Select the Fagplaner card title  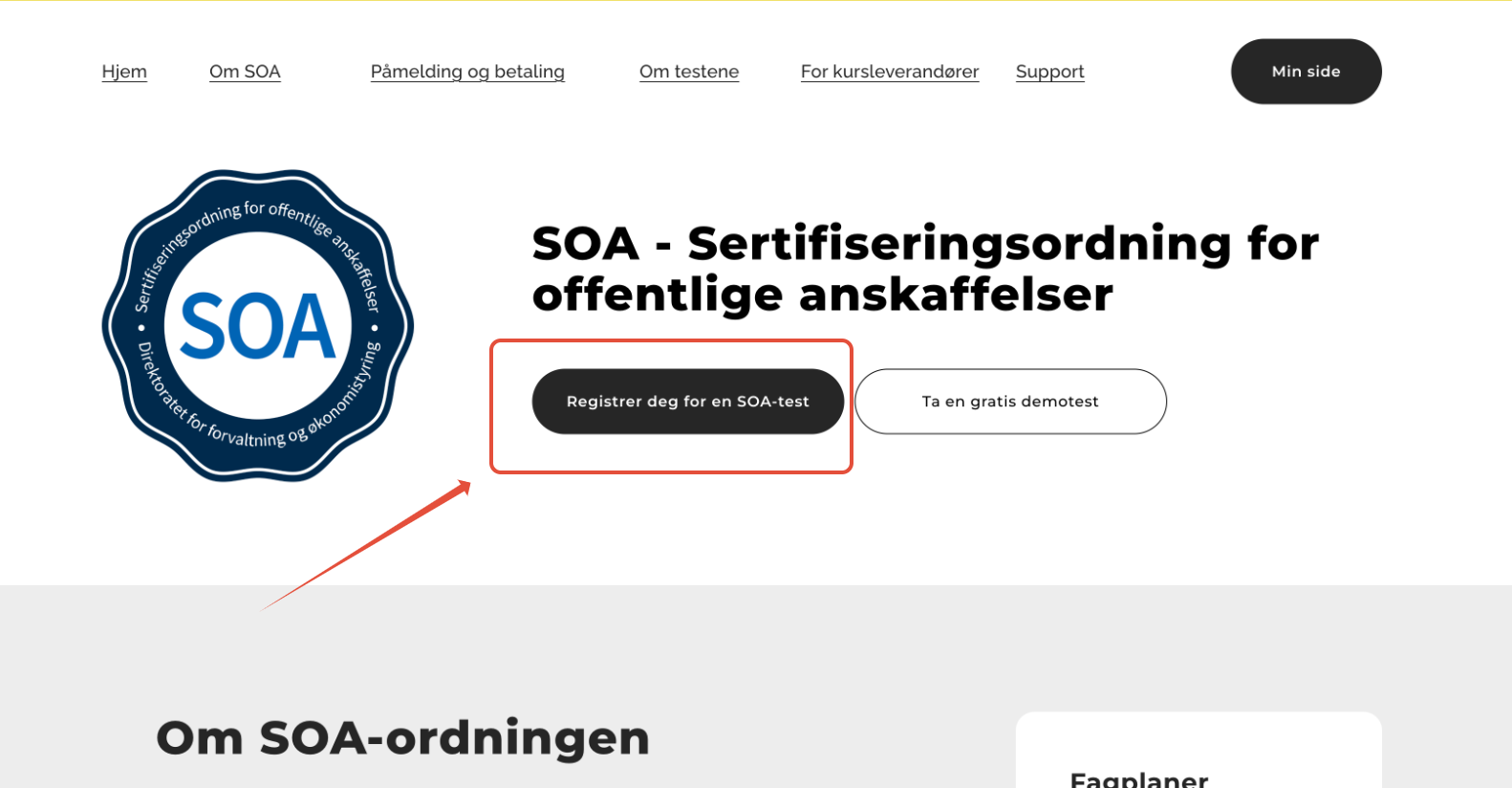tap(1139, 778)
